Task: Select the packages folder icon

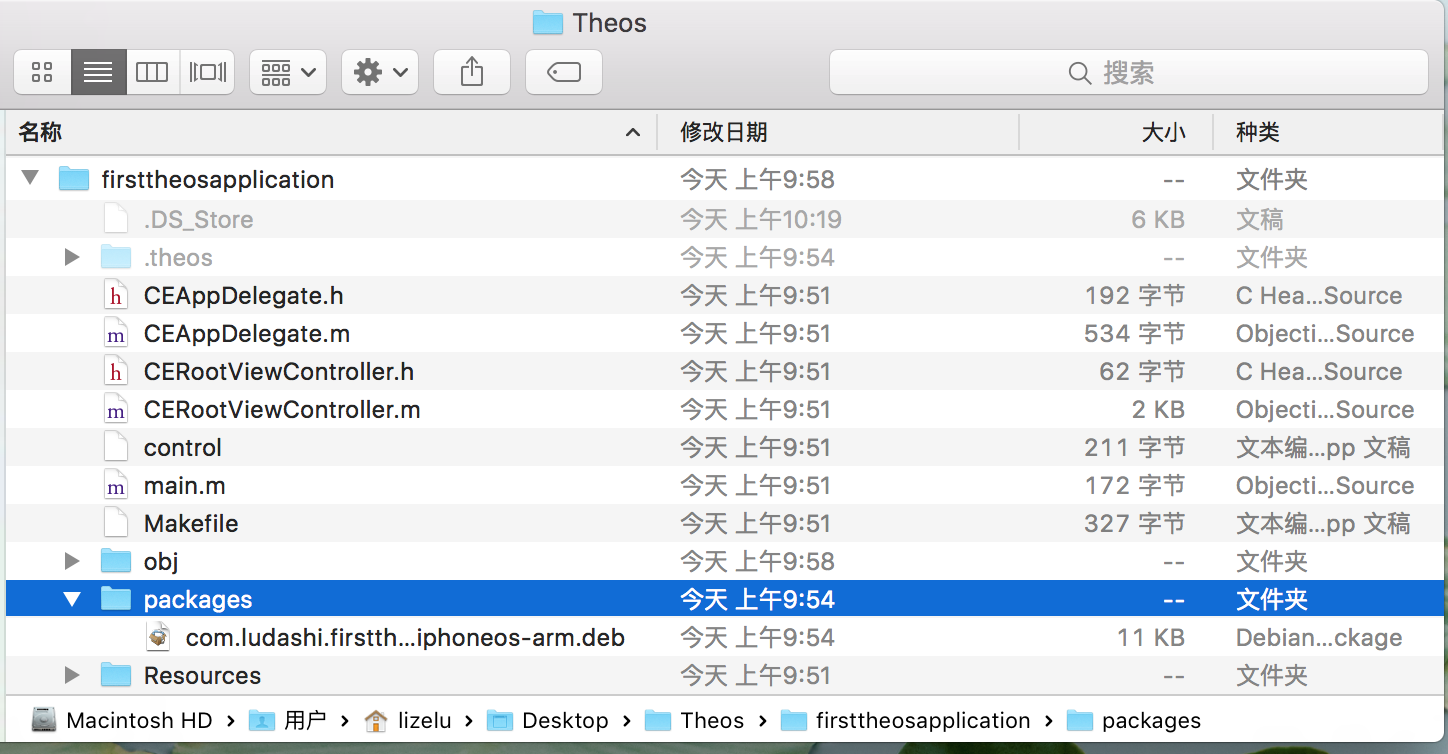Action: (x=116, y=599)
